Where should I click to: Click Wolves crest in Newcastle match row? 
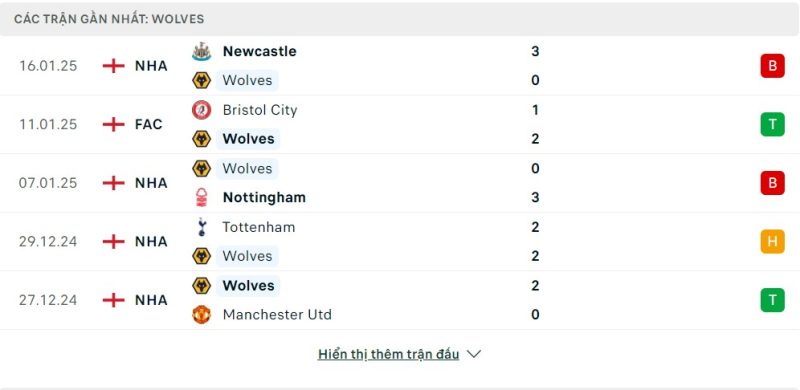pyautogui.click(x=202, y=80)
